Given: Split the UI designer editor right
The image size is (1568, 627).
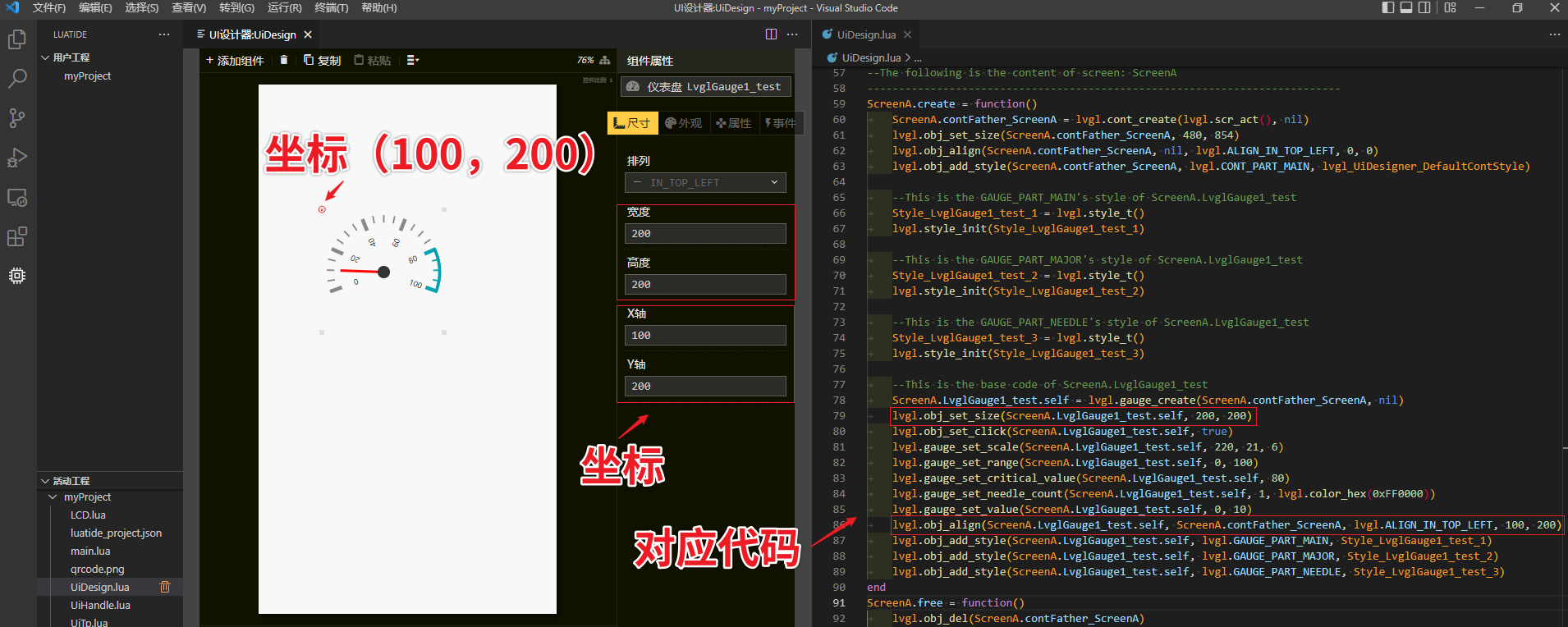Looking at the screenshot, I should click(x=771, y=34).
